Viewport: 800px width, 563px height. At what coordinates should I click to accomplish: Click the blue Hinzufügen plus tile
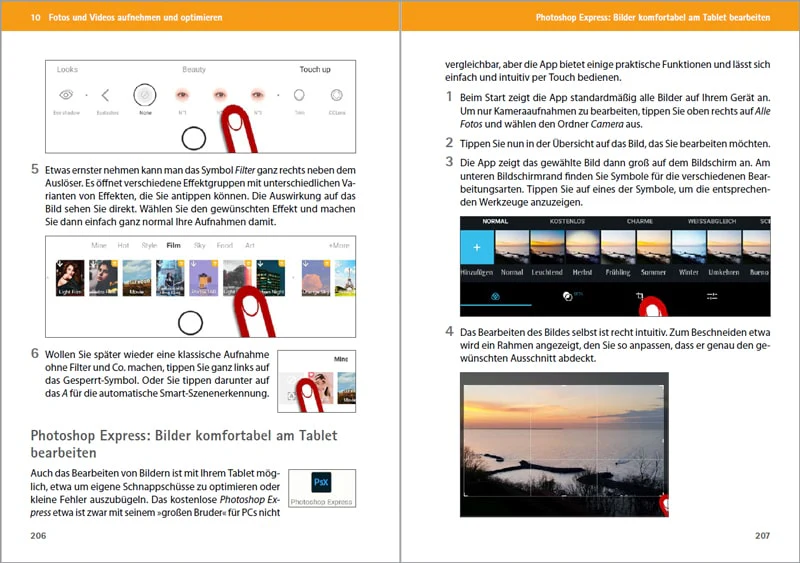(x=477, y=248)
